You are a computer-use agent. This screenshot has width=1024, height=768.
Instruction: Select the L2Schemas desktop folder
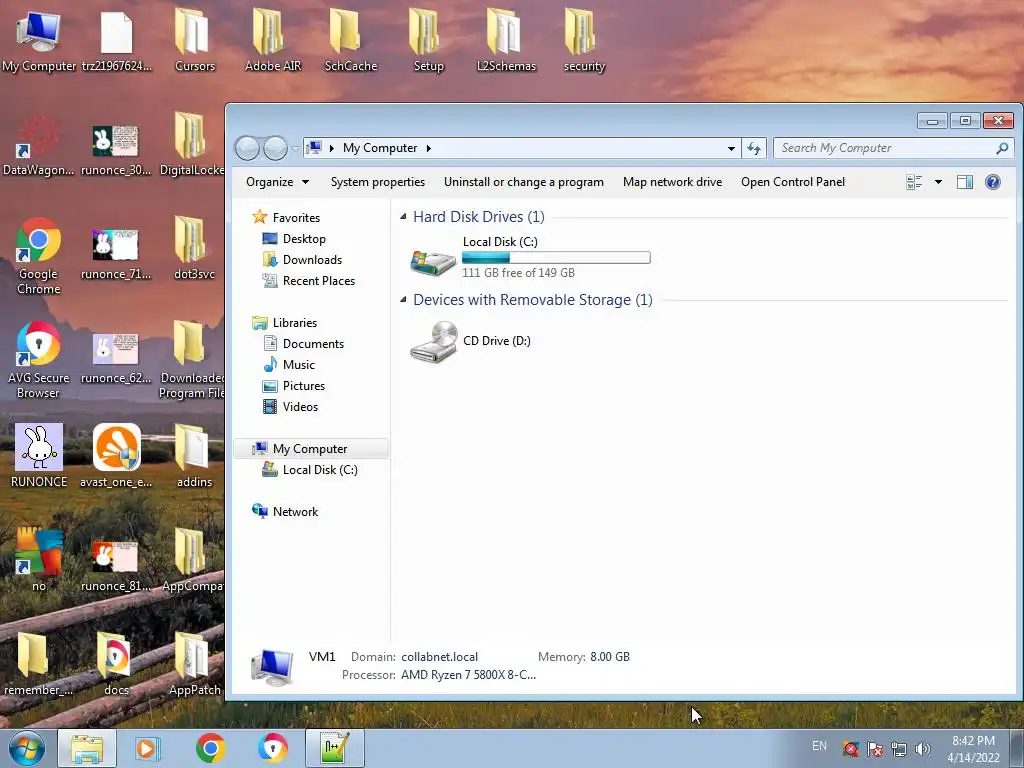click(506, 40)
